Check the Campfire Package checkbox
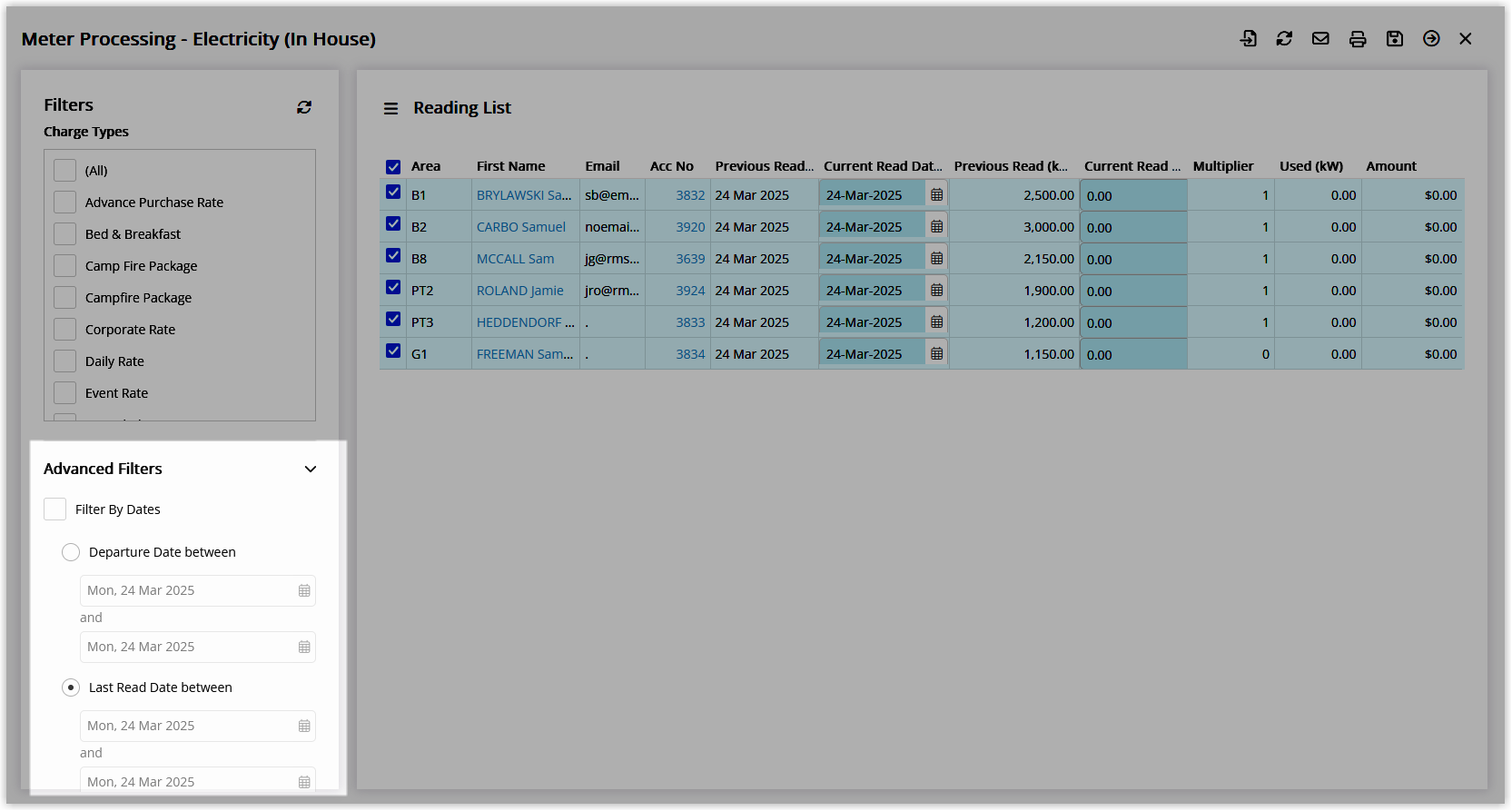This screenshot has width=1512, height=811. pos(64,297)
